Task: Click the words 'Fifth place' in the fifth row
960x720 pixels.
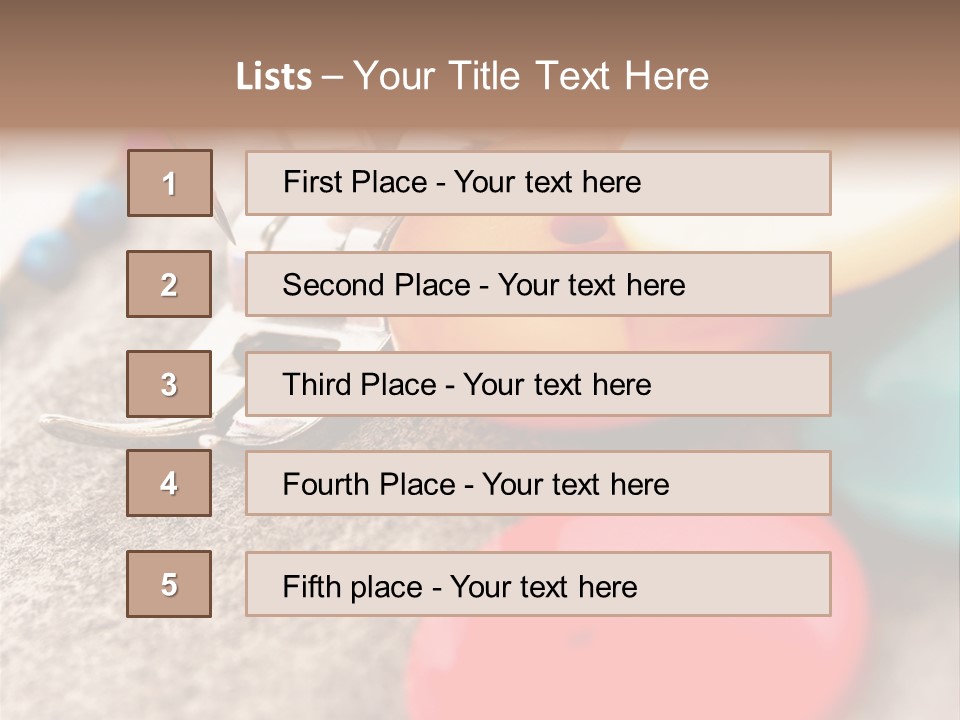Action: pos(353,587)
